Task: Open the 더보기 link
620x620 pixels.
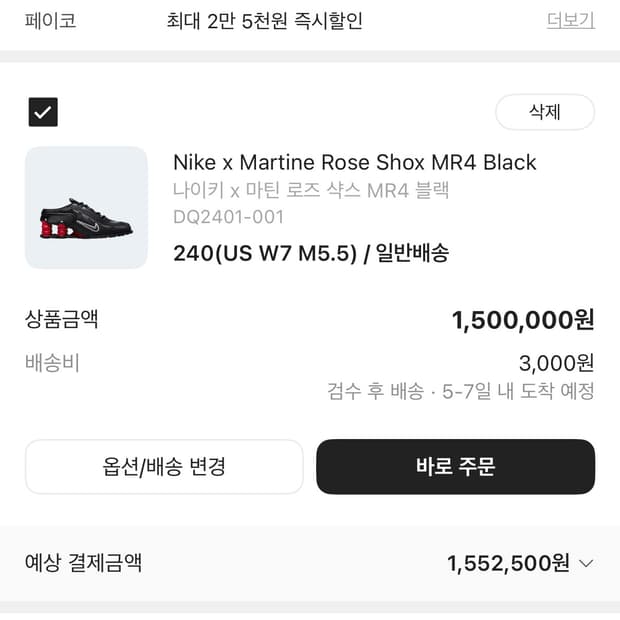Action: point(570,20)
